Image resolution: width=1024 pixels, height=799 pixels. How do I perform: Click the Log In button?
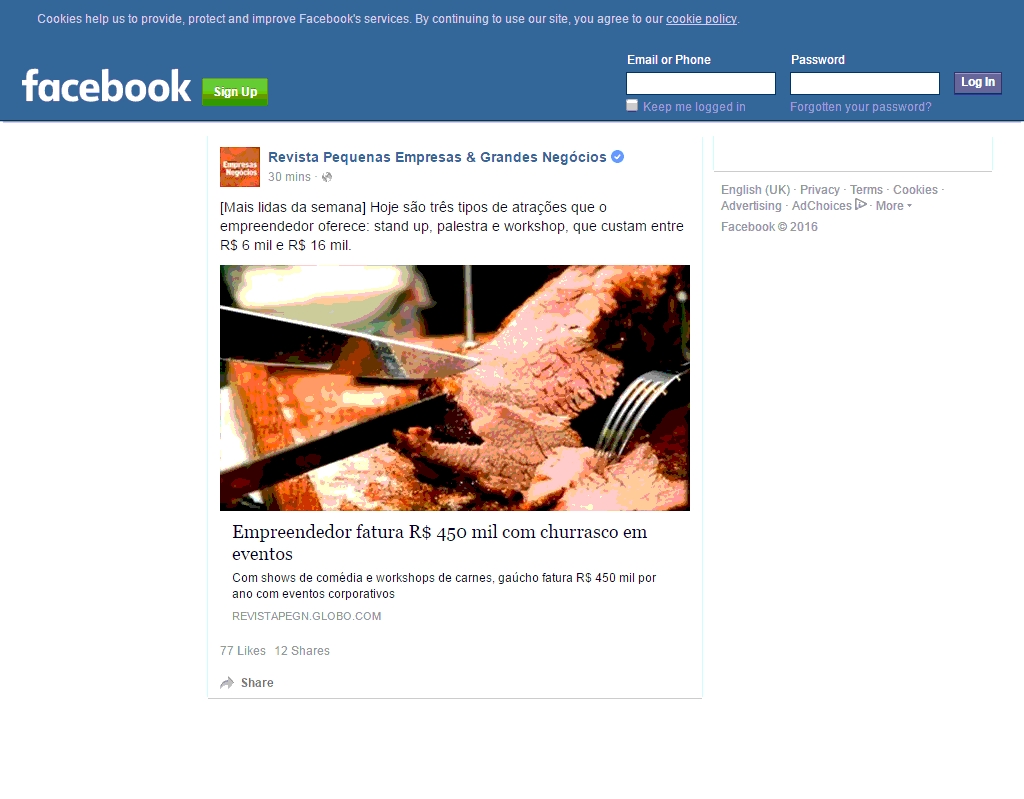coord(978,82)
